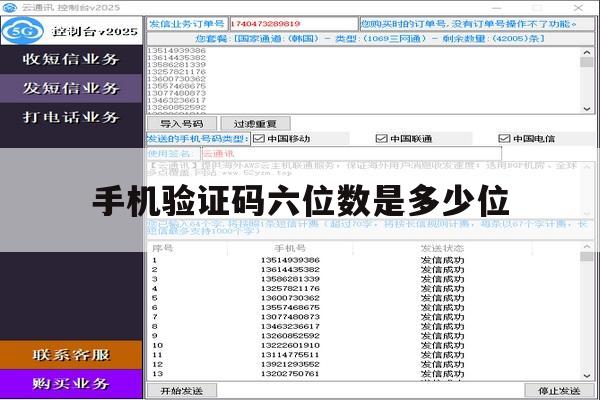This screenshot has height=400, width=600.
Task: Open the 打电话业务 section
Action: [71, 117]
